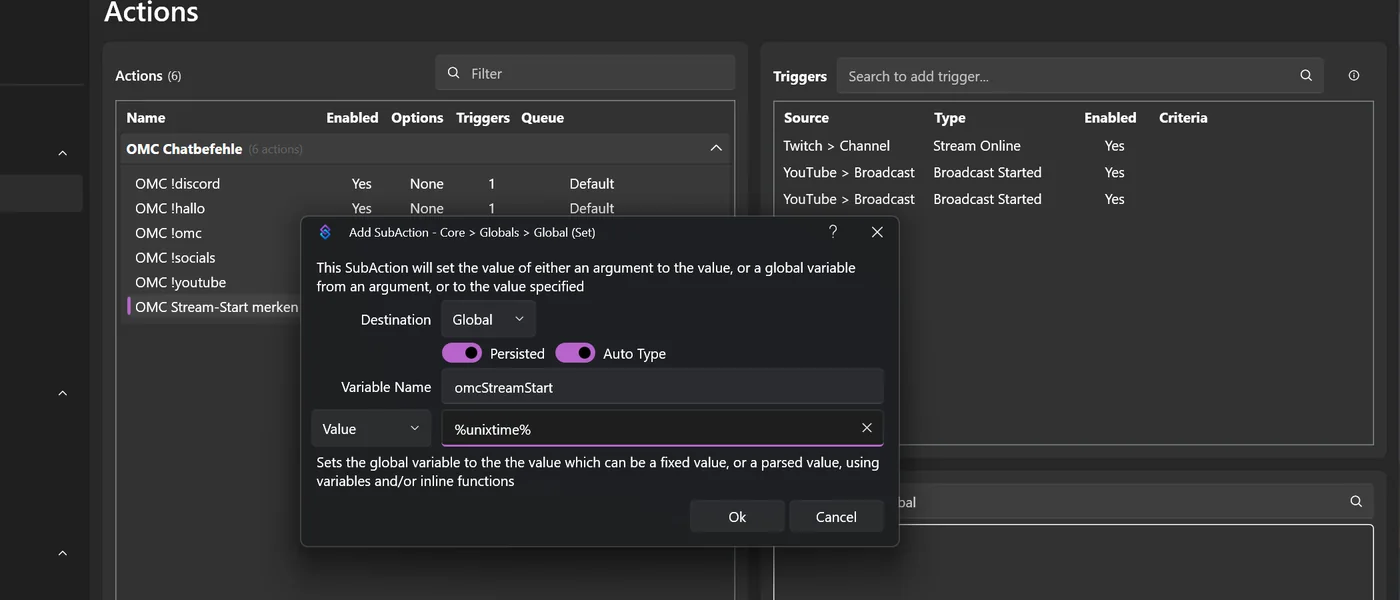The width and height of the screenshot is (1400, 600).
Task: Click the Criteria column header
Action: click(x=1183, y=118)
